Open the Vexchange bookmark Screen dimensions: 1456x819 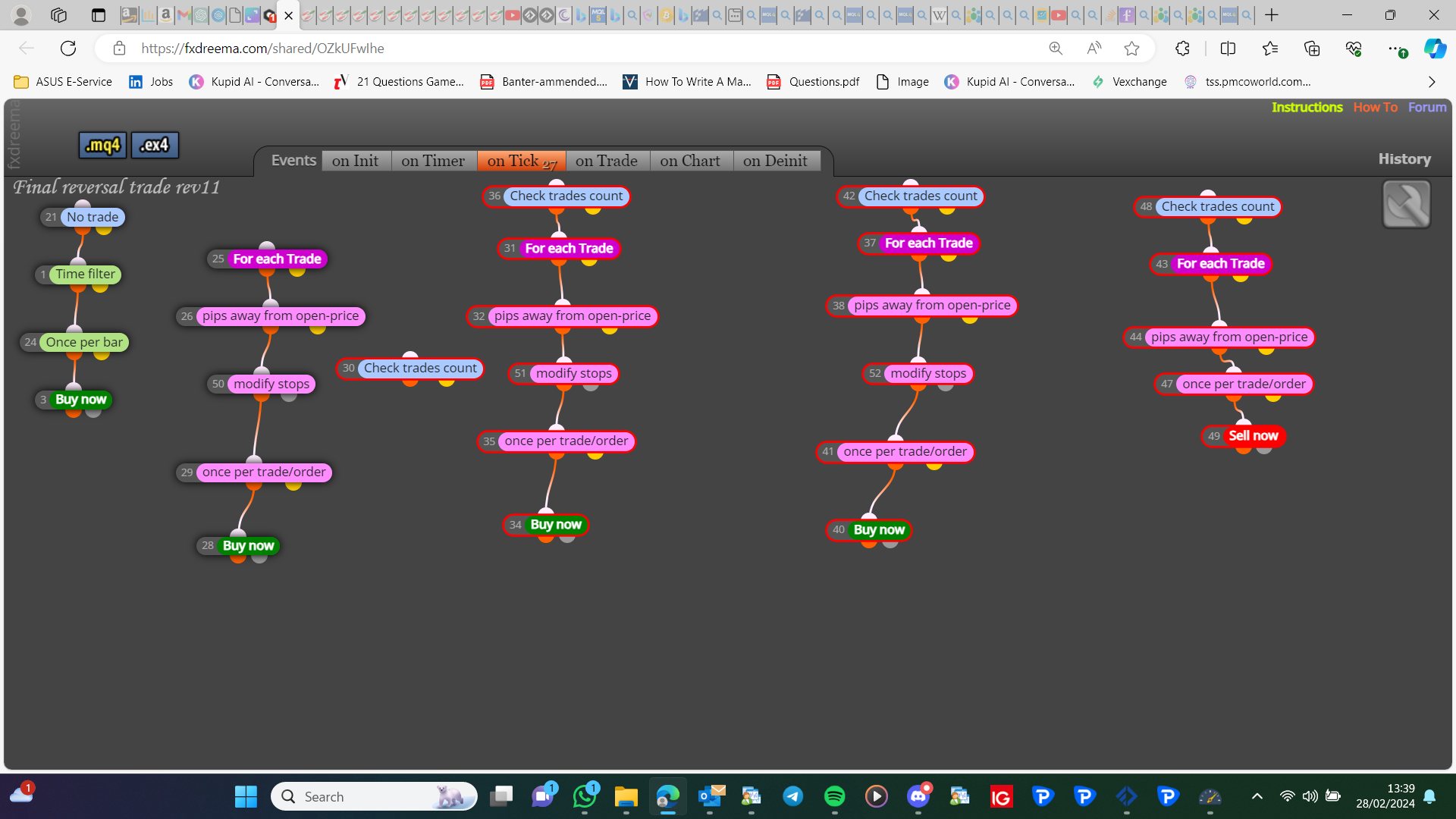(x=1129, y=82)
